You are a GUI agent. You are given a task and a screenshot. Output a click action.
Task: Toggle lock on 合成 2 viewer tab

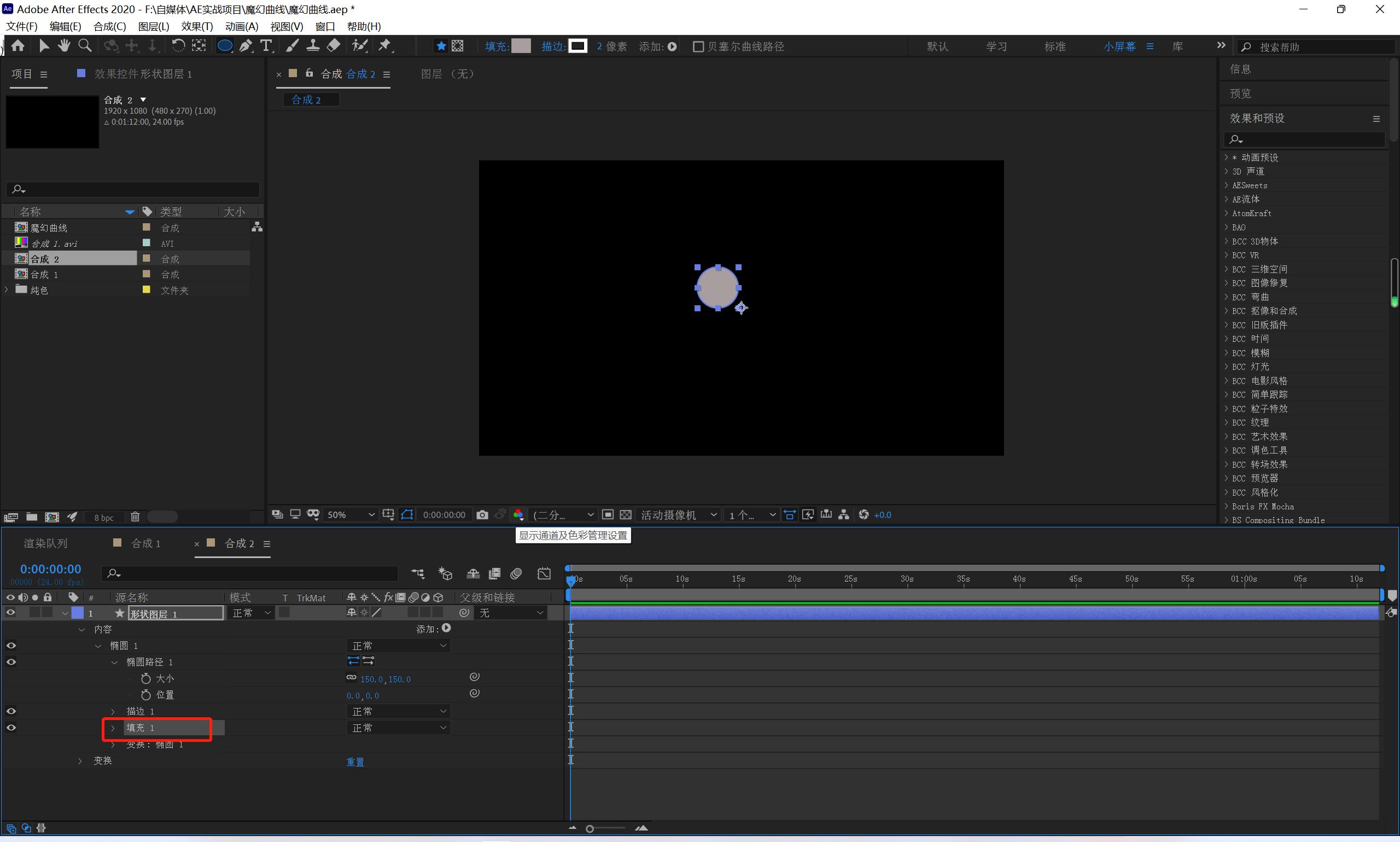(309, 73)
